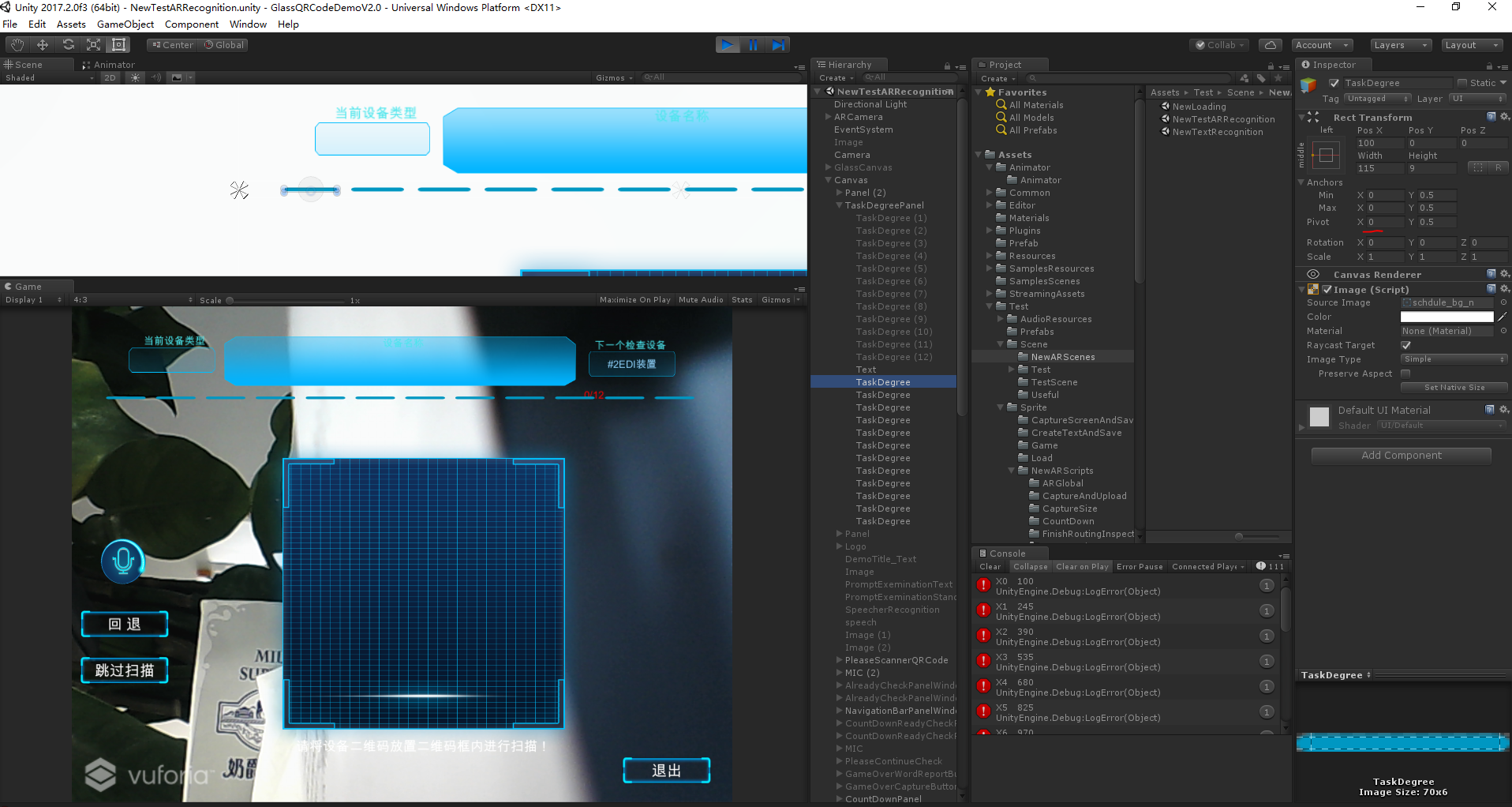This screenshot has height=807, width=1512.
Task: Toggle Mute Audio in Game view
Action: 701,300
